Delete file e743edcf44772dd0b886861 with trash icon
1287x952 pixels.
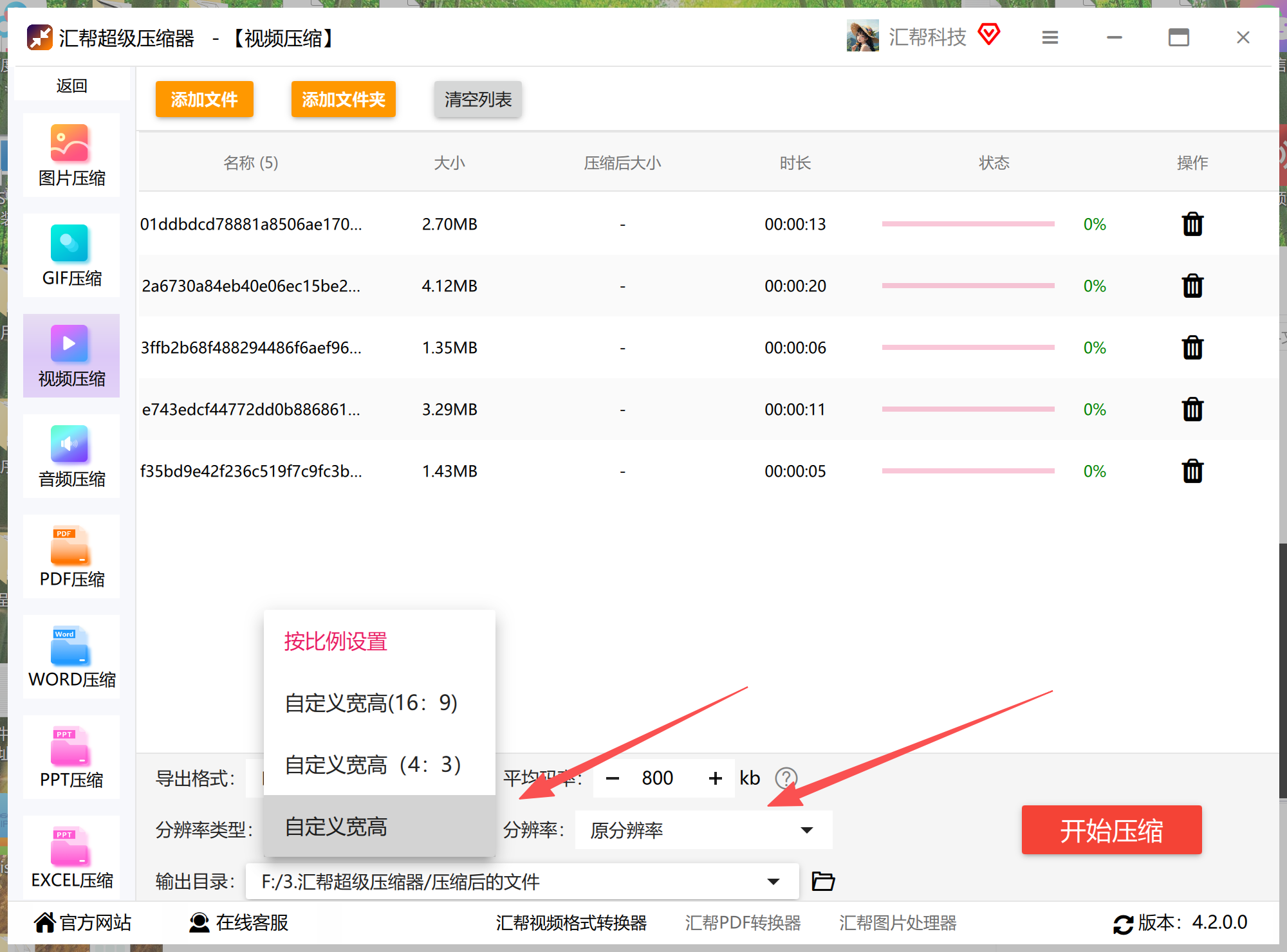tap(1192, 409)
